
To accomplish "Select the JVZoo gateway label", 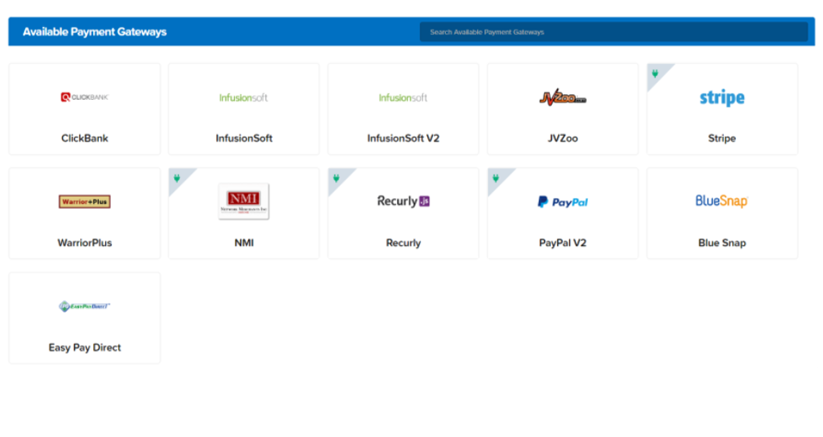I will pyautogui.click(x=563, y=138).
